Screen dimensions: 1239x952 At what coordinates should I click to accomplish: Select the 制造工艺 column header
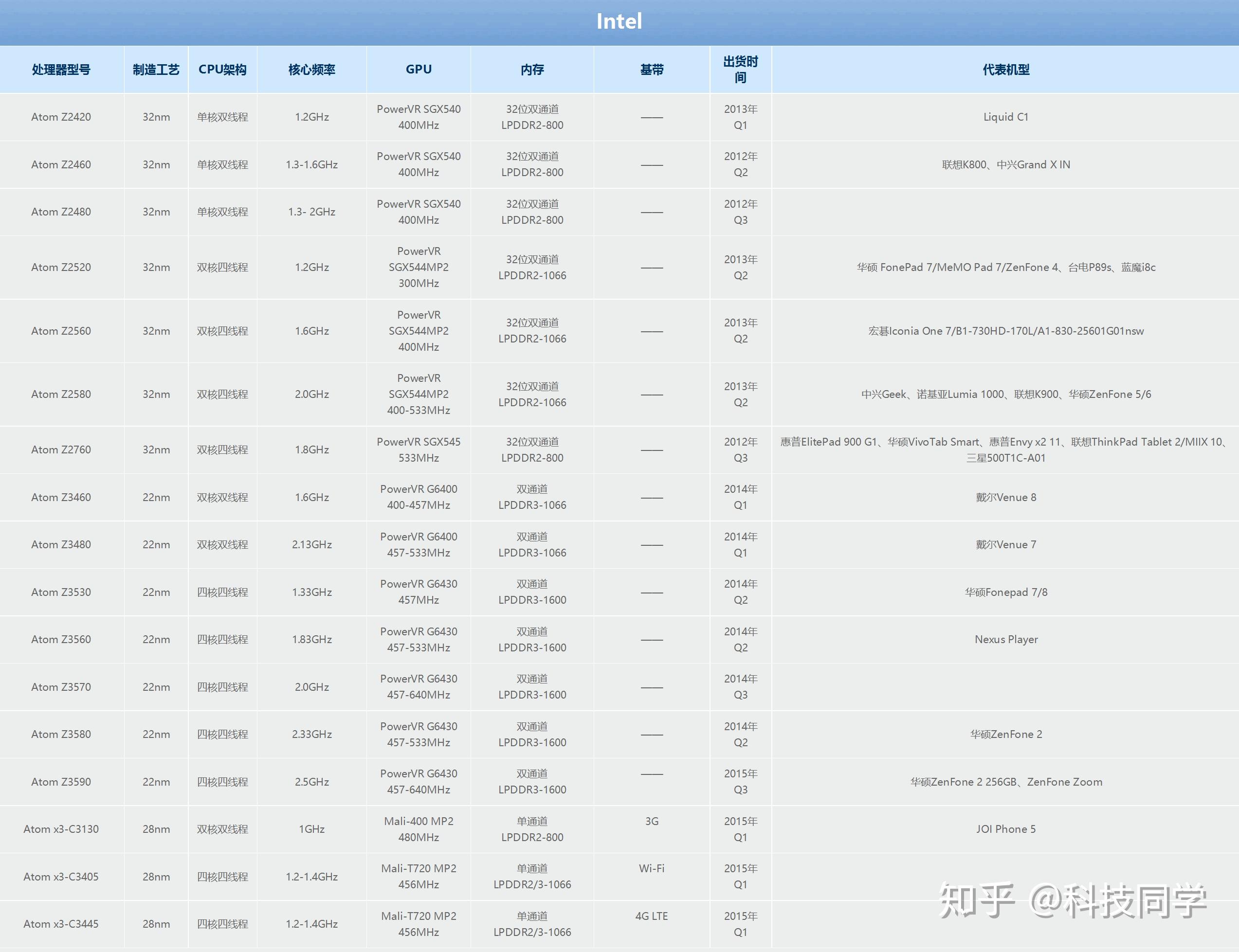point(156,70)
